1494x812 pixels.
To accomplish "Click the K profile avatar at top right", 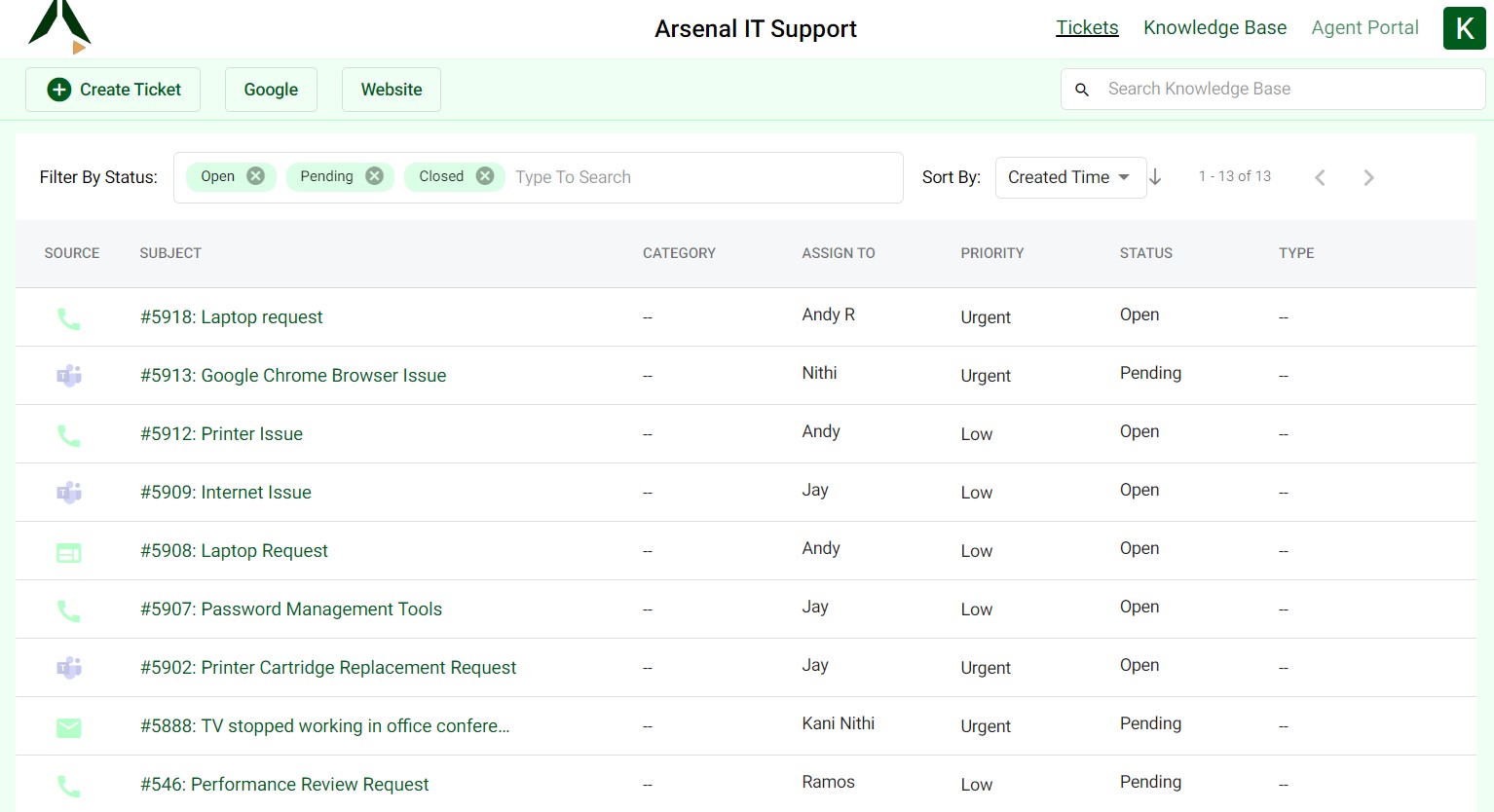I will pos(1464,28).
